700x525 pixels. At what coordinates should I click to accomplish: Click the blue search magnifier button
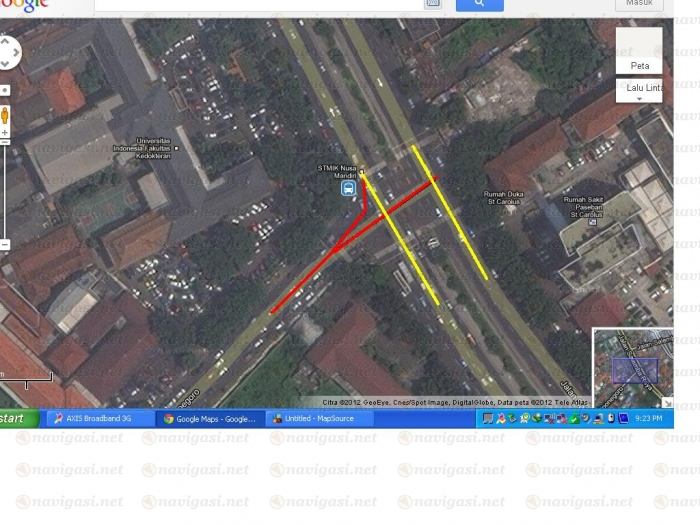479,4
